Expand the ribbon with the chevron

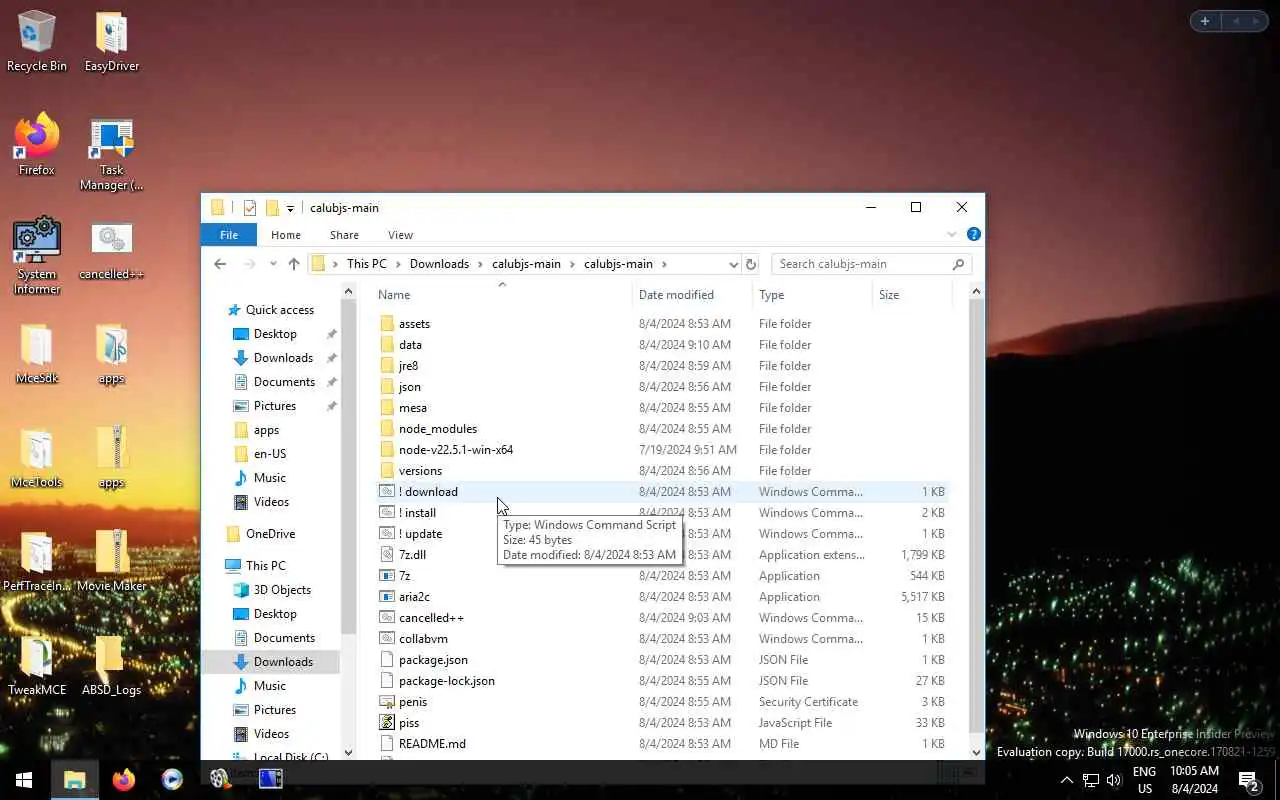pos(951,235)
